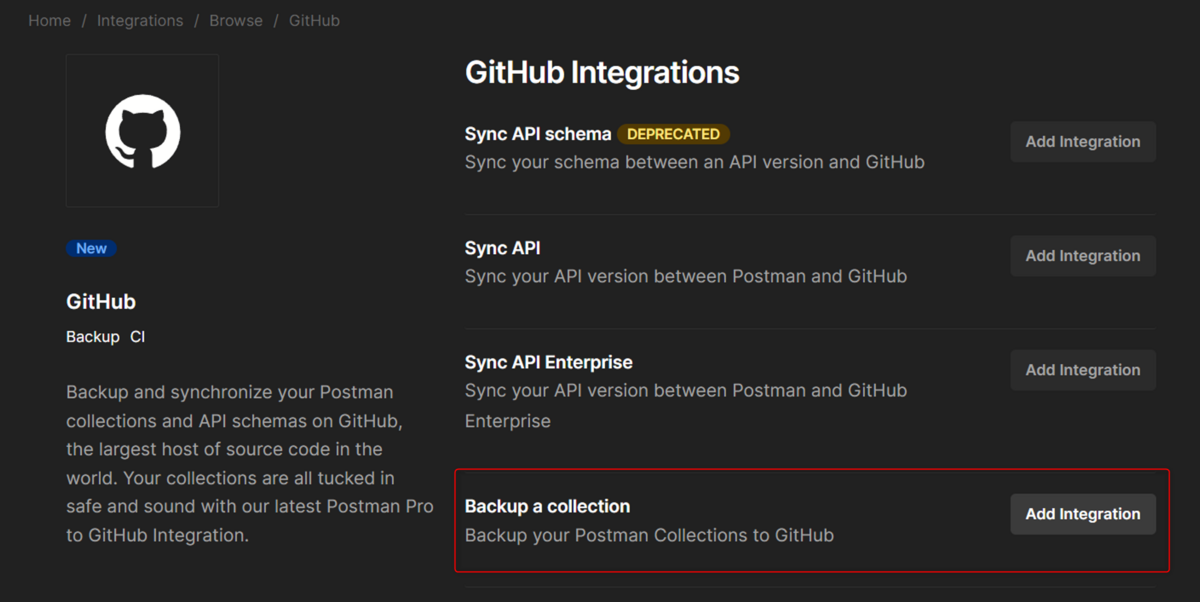Click the Backup a collection title

tap(547, 506)
